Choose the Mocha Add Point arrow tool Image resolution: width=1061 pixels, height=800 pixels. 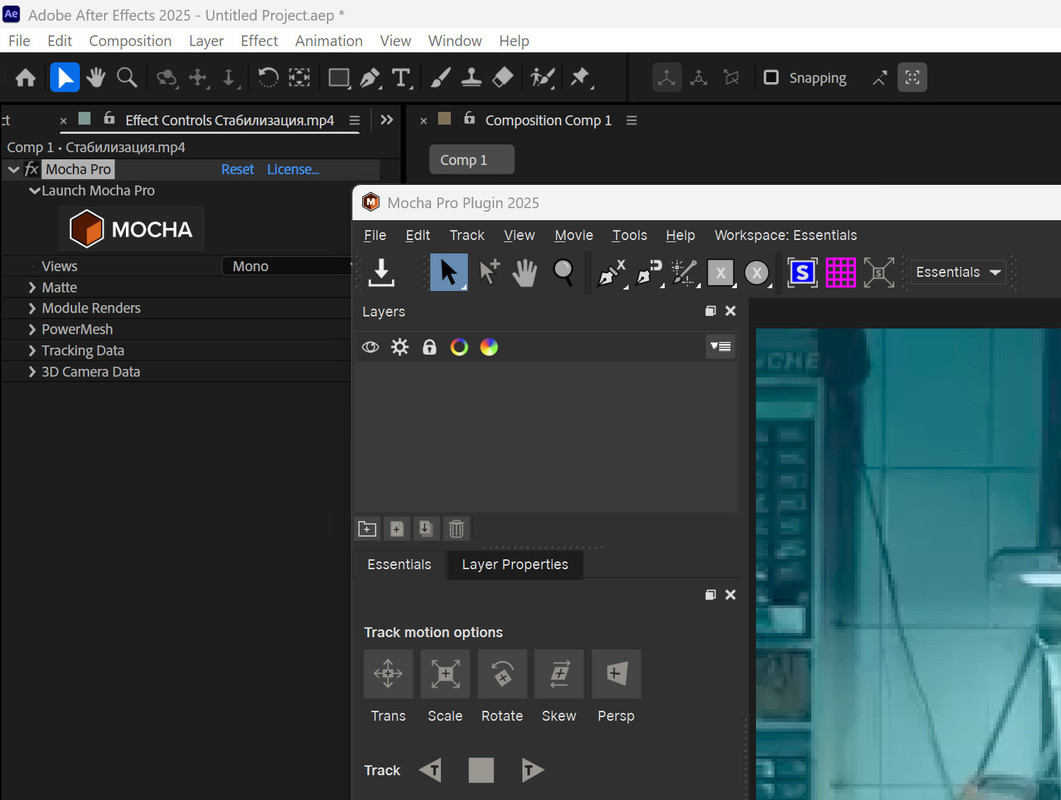[489, 272]
